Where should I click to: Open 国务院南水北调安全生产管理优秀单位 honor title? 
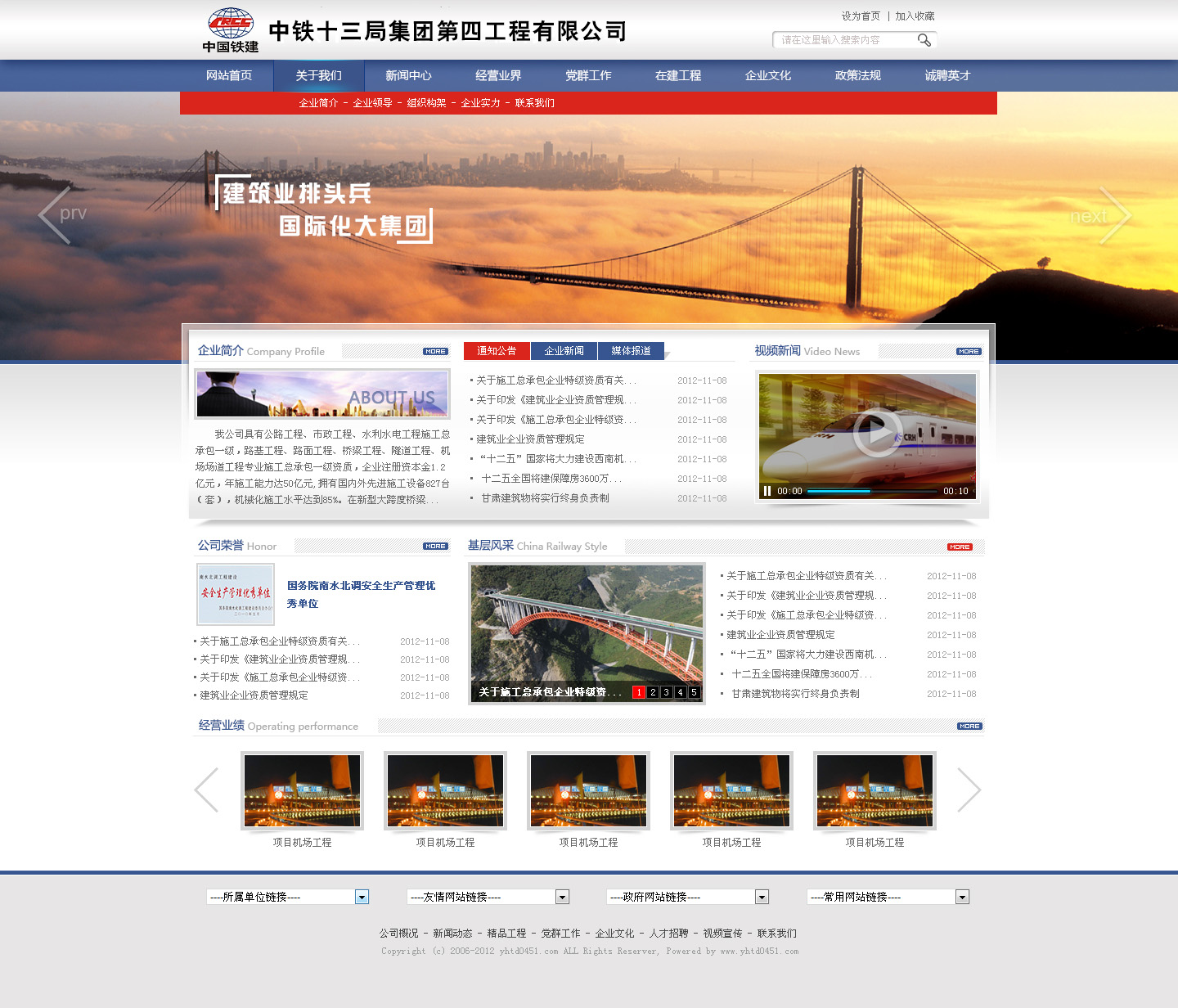(x=361, y=595)
